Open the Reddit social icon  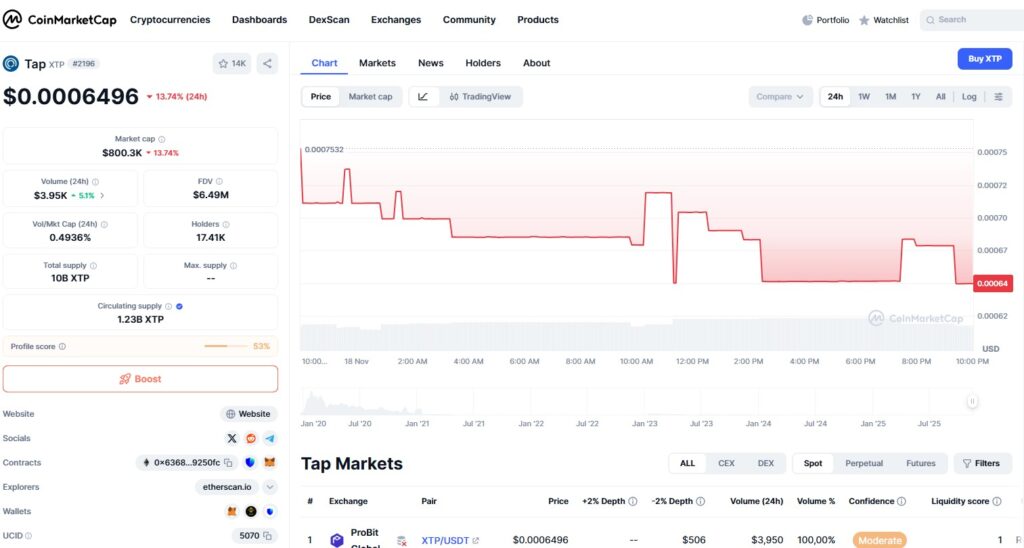251,438
